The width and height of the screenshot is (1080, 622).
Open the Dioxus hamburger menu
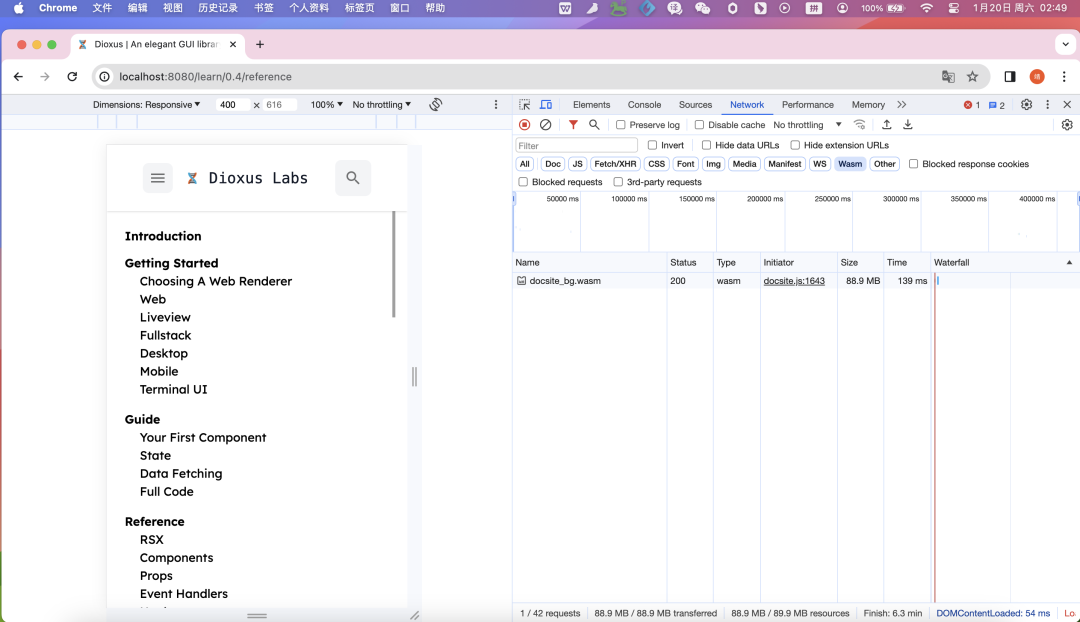157,178
